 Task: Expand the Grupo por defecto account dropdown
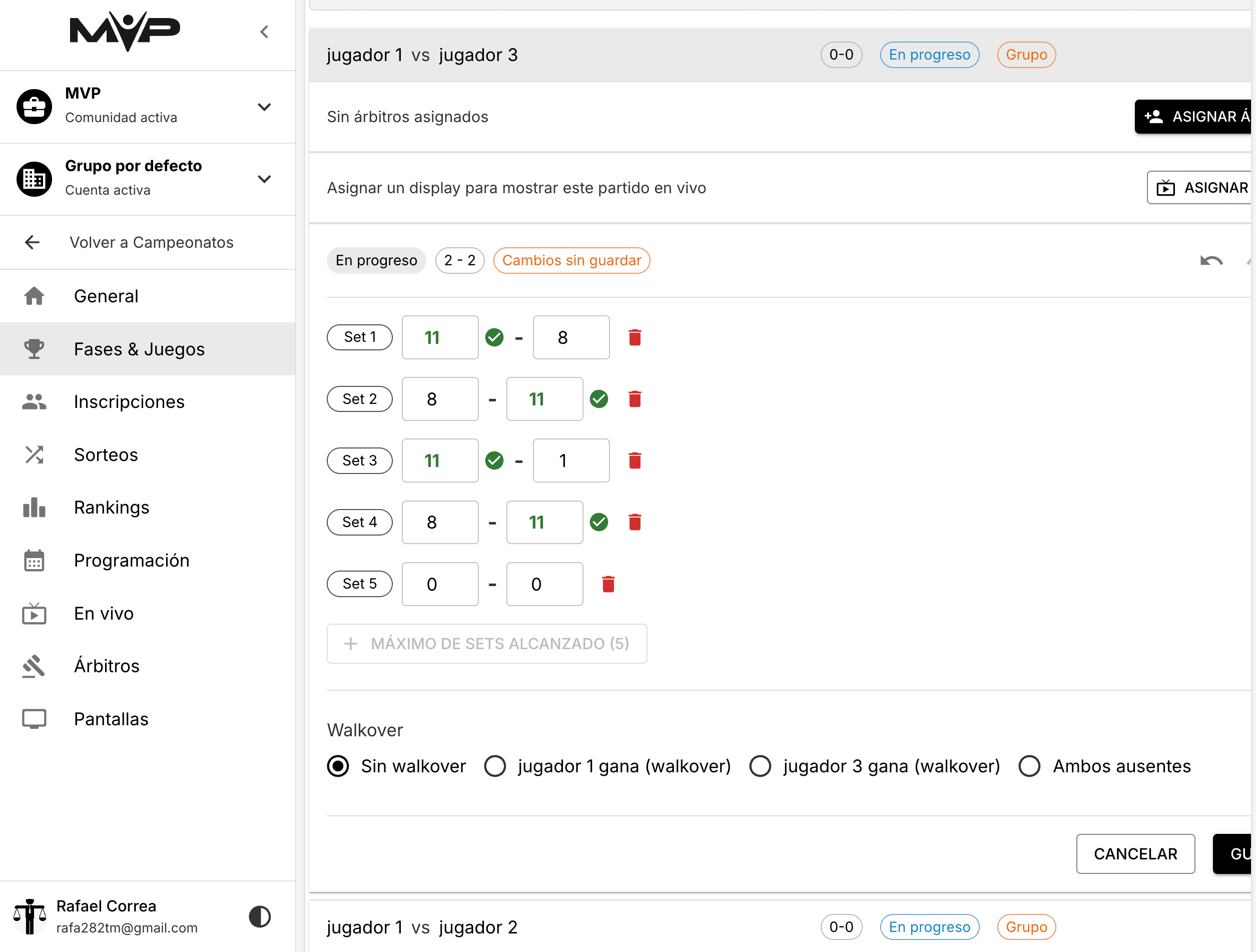pyautogui.click(x=265, y=179)
